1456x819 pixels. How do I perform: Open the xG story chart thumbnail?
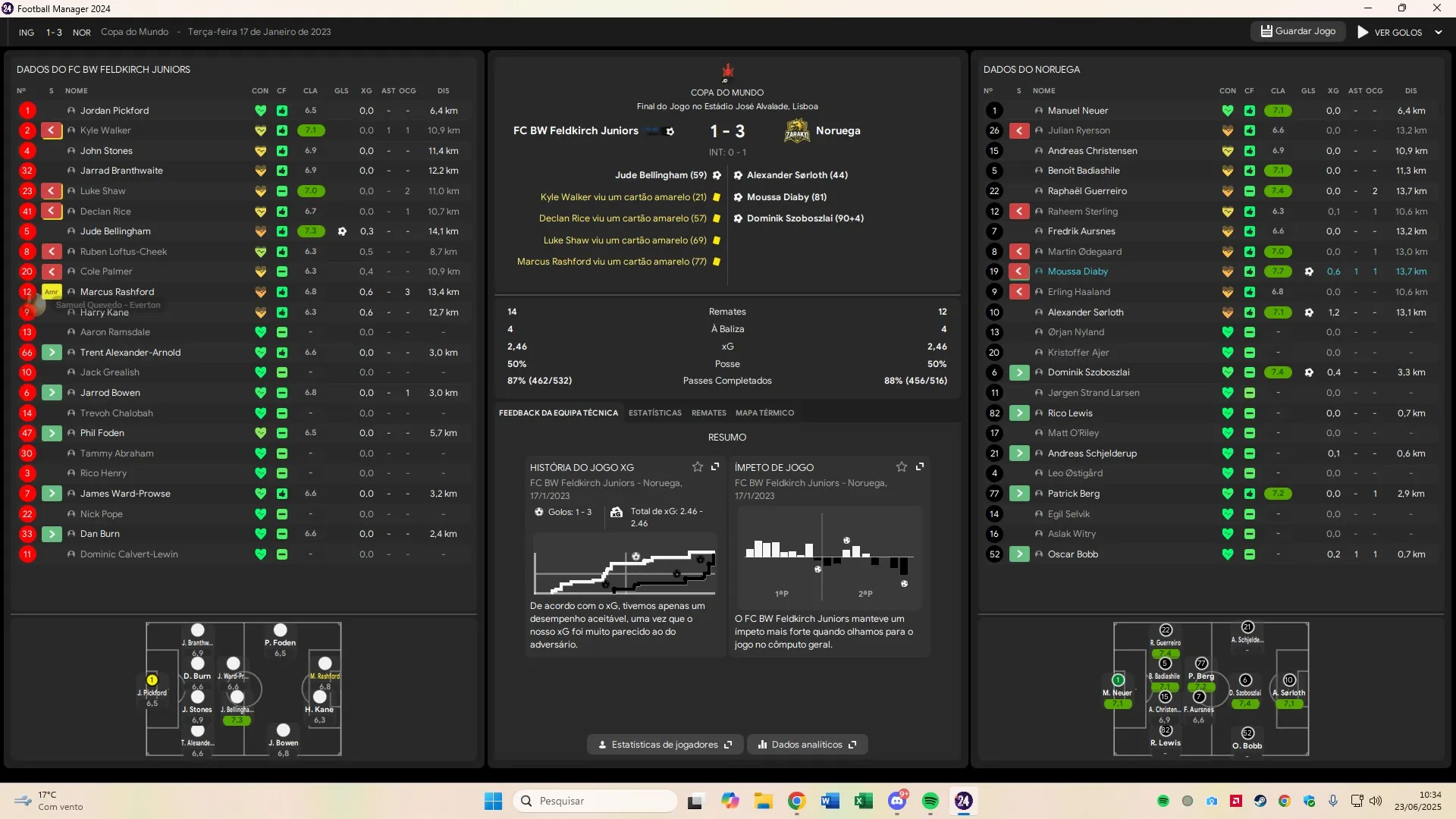pos(625,564)
